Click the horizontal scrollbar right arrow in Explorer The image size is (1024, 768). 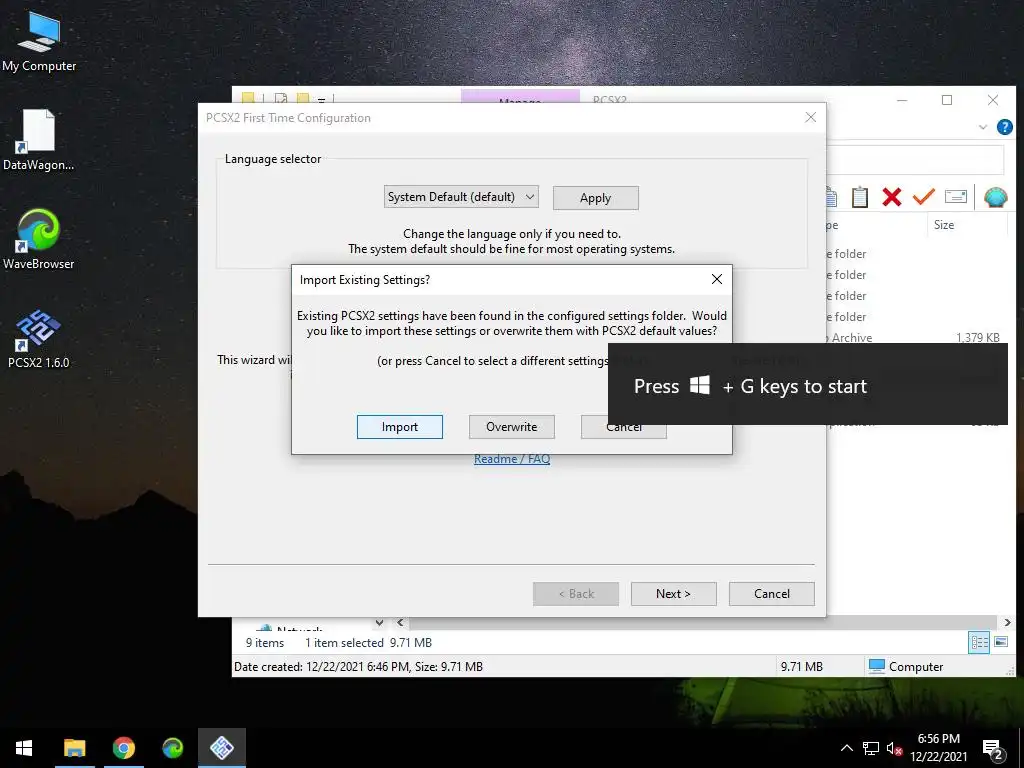coord(1006,622)
